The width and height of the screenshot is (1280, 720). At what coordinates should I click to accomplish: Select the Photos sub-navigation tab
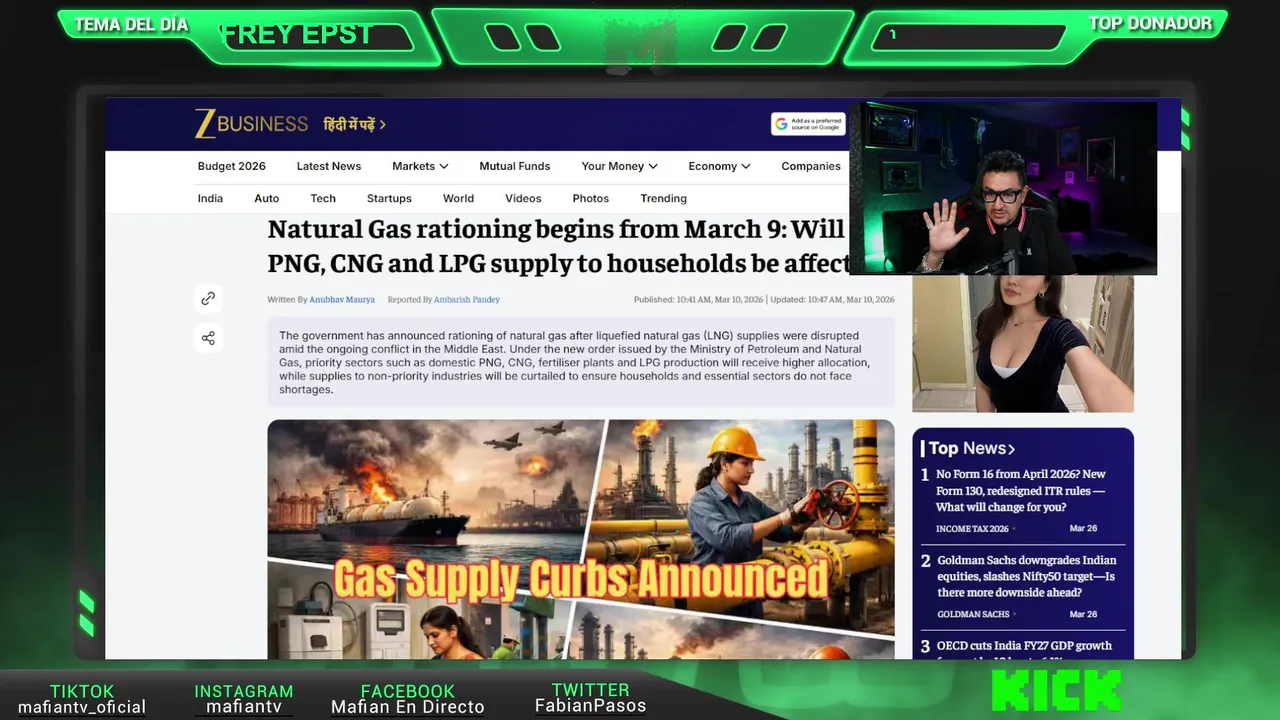click(591, 198)
